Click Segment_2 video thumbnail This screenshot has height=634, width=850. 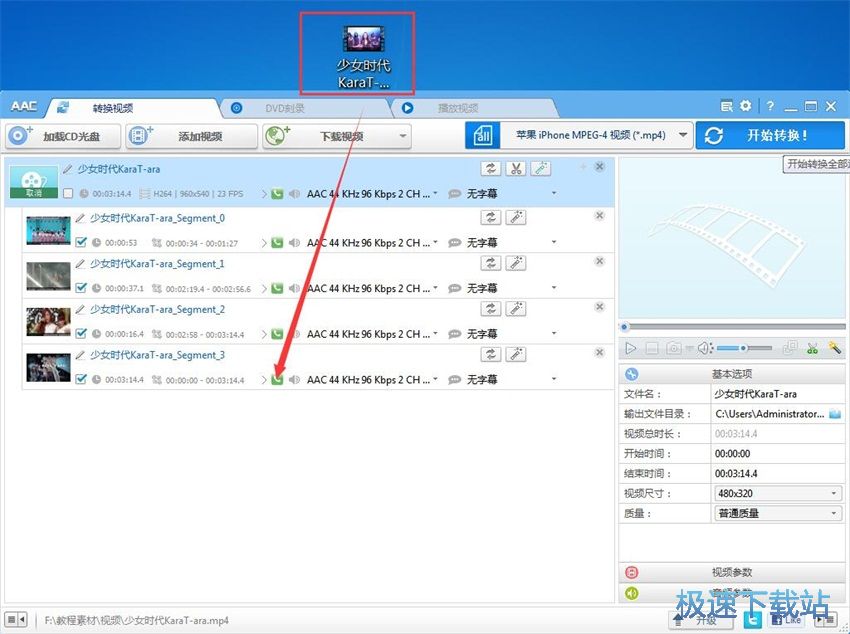pyautogui.click(x=48, y=322)
